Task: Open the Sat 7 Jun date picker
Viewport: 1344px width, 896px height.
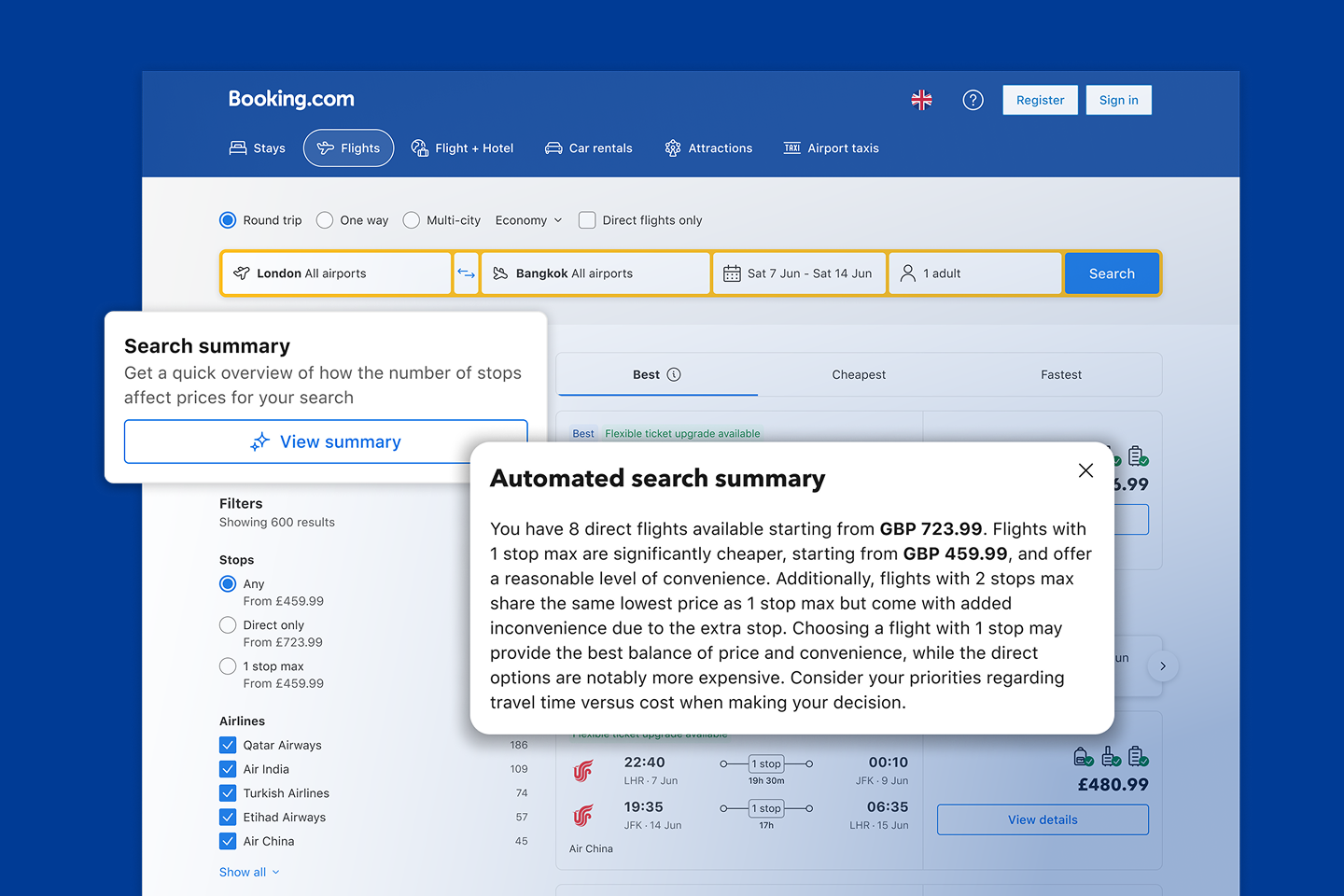Action: [800, 273]
